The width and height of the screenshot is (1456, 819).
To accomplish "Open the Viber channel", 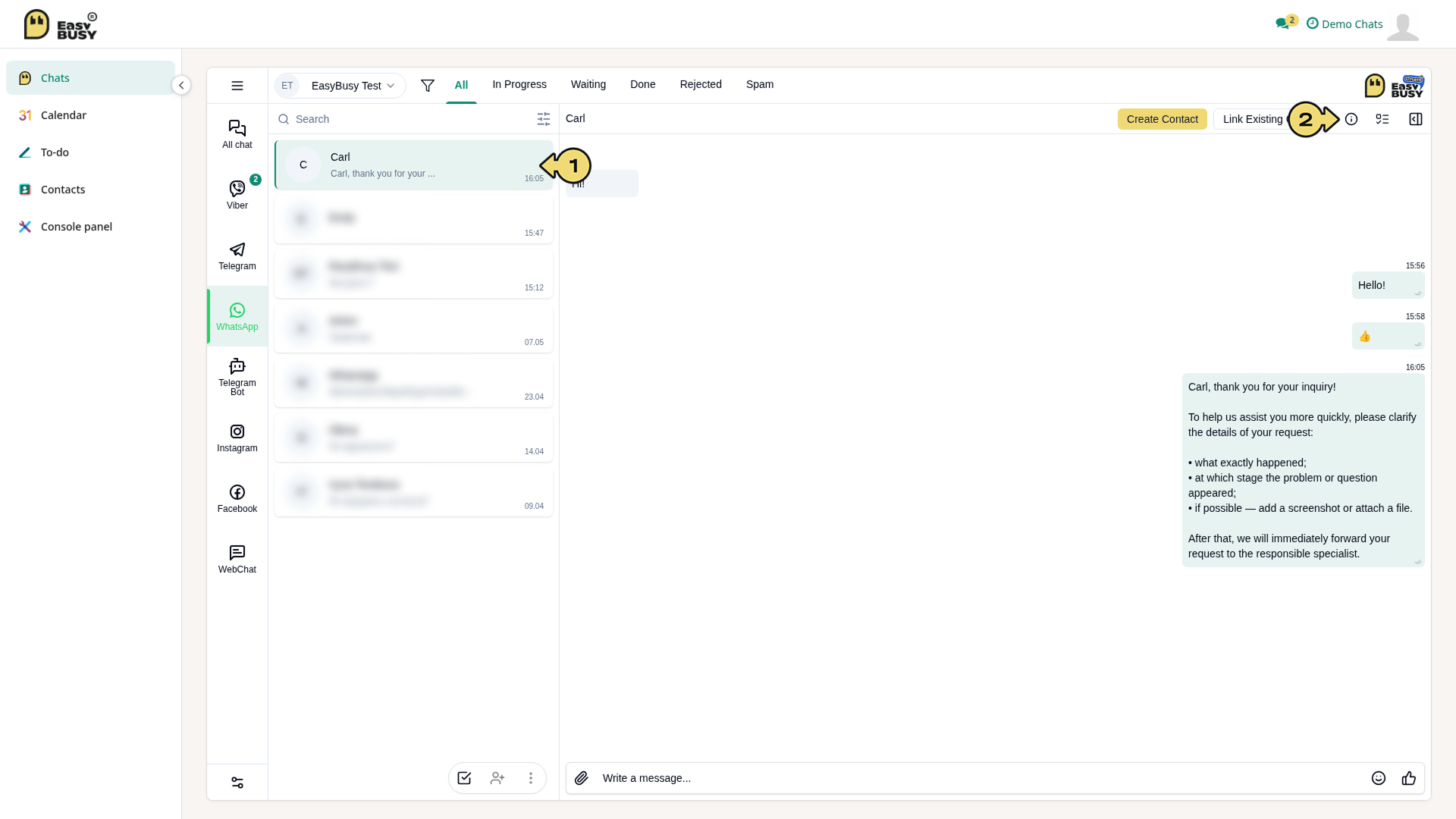I will (237, 195).
